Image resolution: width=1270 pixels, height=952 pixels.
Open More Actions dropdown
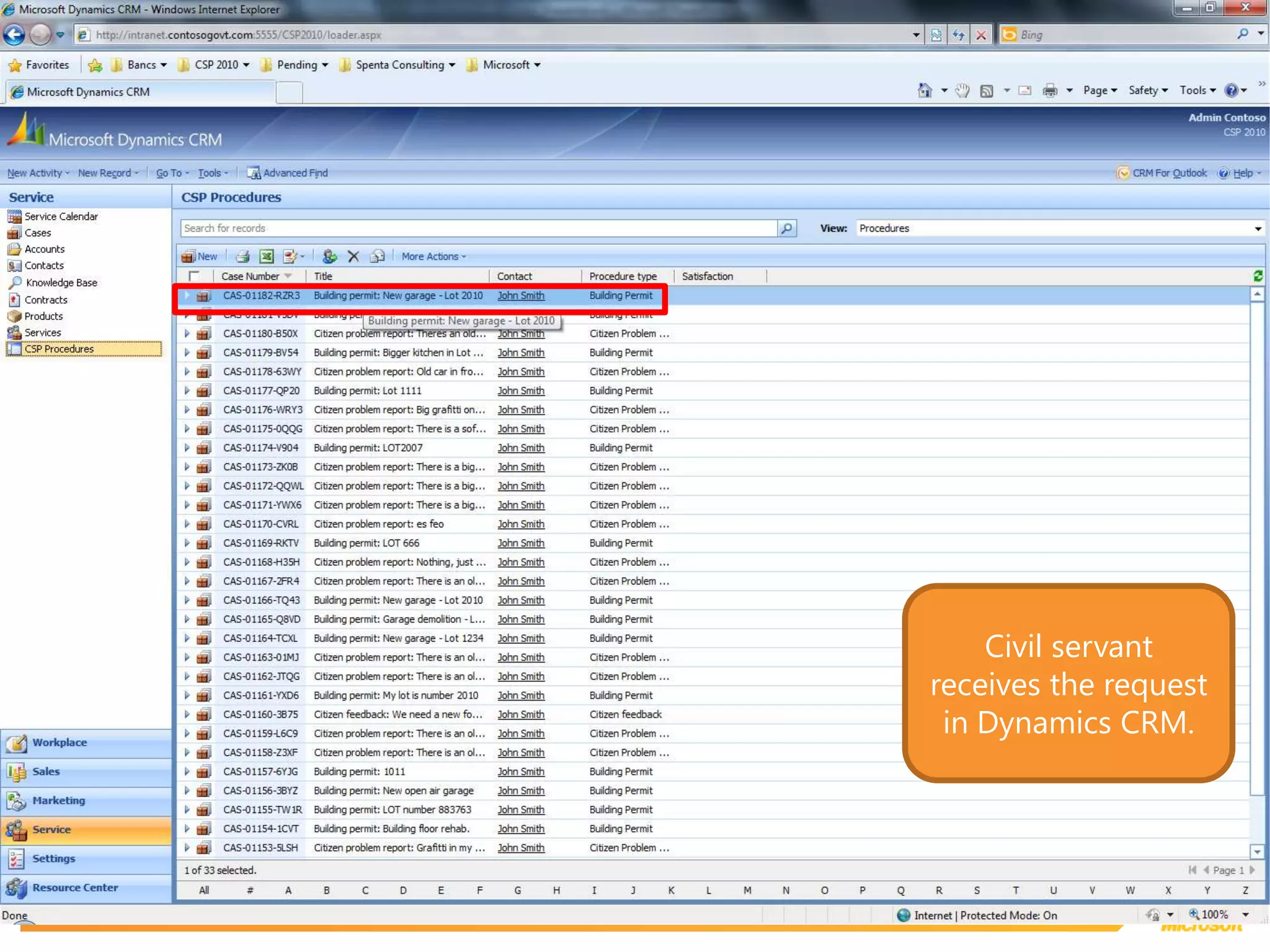pyautogui.click(x=433, y=257)
